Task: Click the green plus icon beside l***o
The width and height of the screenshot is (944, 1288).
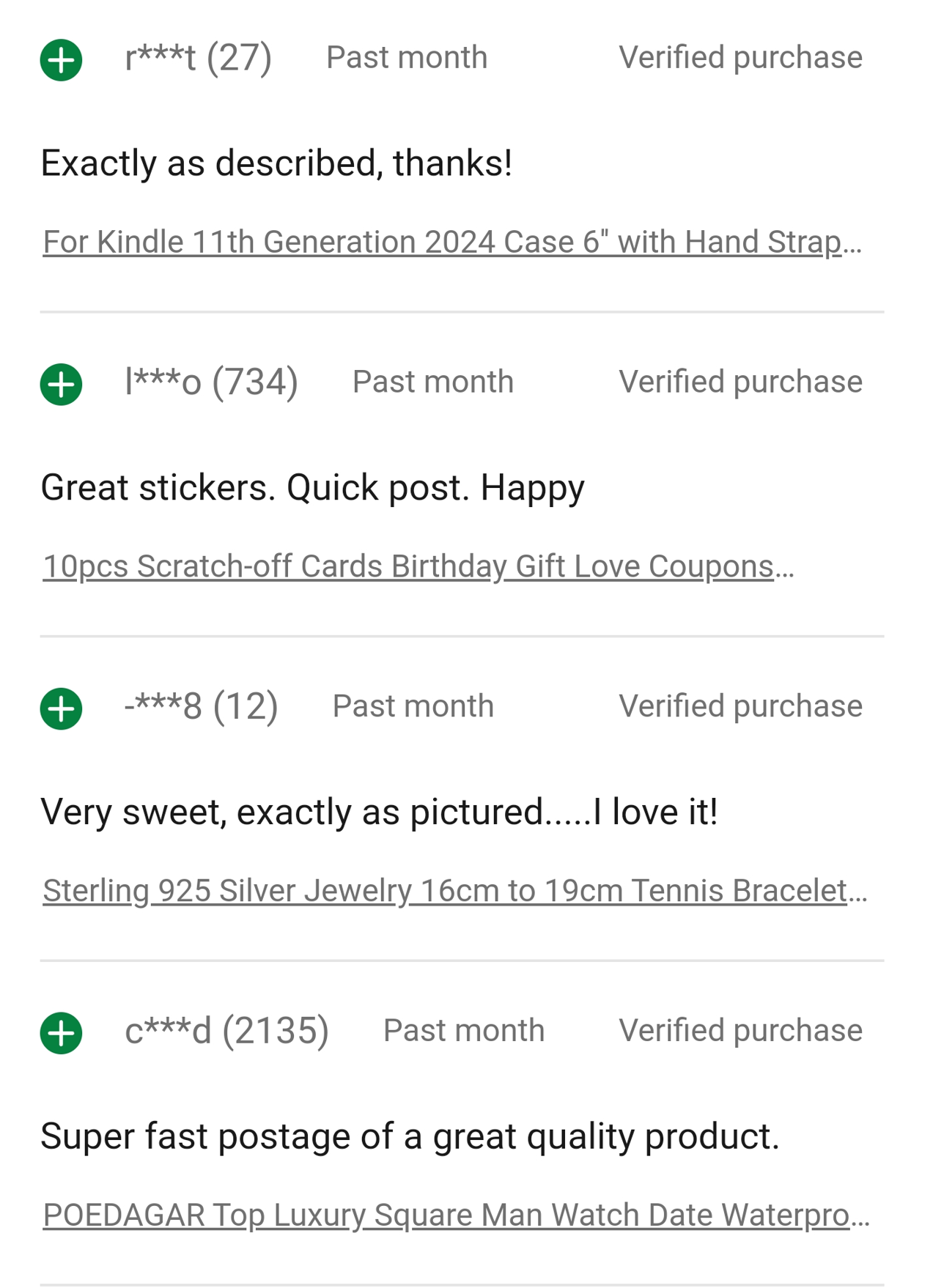Action: [61, 384]
